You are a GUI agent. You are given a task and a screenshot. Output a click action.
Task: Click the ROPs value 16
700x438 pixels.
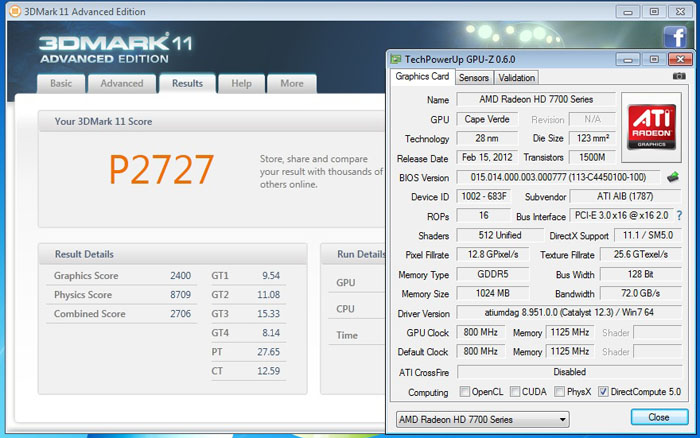point(483,216)
